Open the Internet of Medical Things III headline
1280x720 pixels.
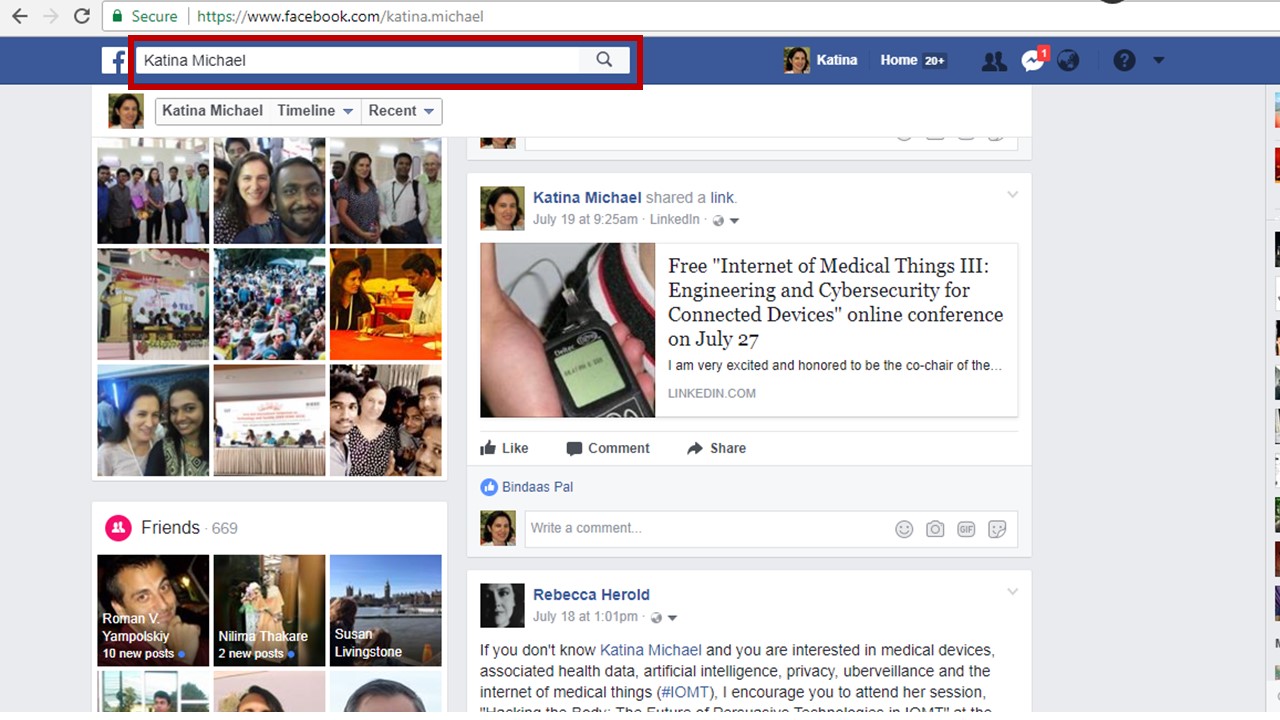835,302
